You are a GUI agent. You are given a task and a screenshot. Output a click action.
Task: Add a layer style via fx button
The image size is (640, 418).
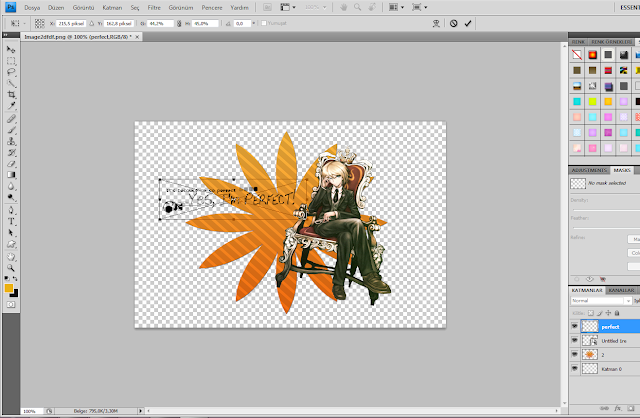click(x=618, y=408)
